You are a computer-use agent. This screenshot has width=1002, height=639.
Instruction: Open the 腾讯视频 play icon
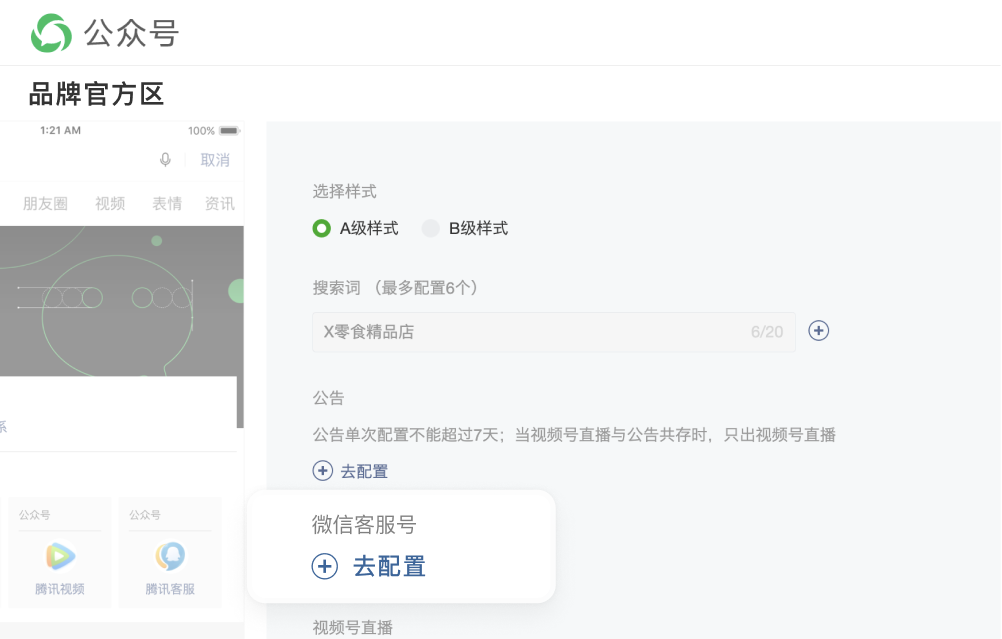59,553
